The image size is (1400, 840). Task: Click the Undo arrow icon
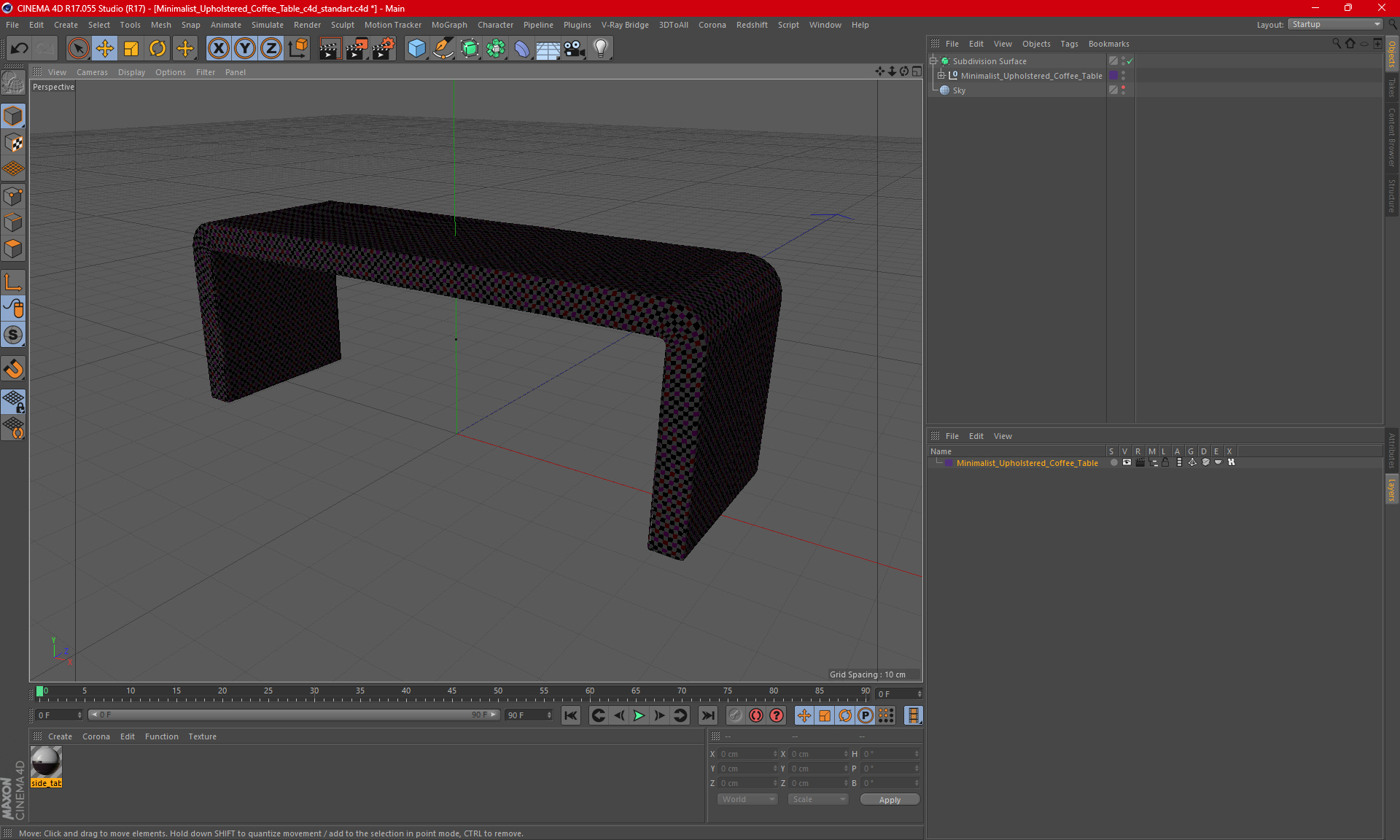tap(20, 49)
